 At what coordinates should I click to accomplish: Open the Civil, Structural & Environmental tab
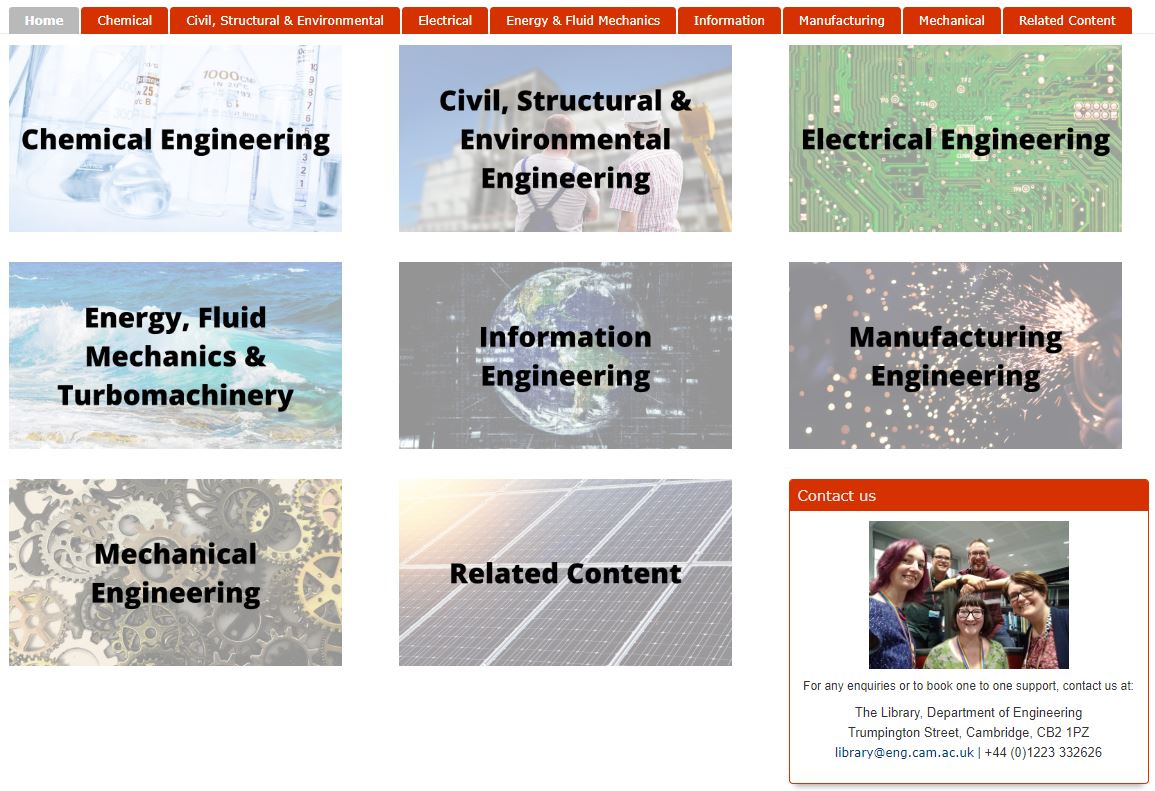pyautogui.click(x=285, y=19)
